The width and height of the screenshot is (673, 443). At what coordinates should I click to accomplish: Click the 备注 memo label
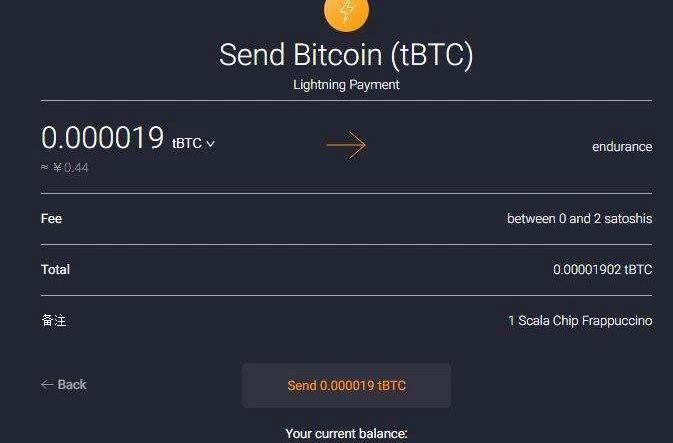click(x=54, y=321)
